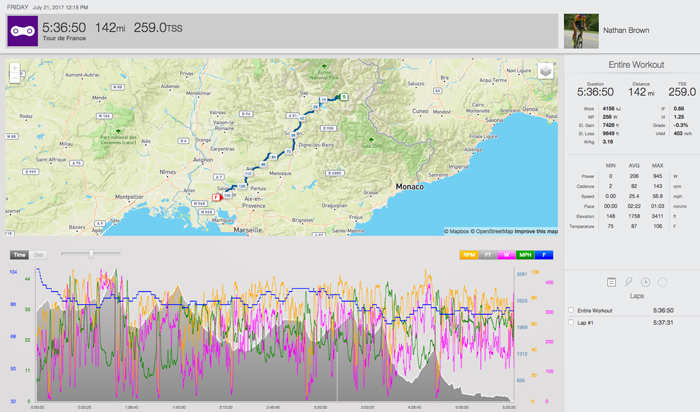
Task: Click the average Elevation value 1758
Action: [634, 216]
